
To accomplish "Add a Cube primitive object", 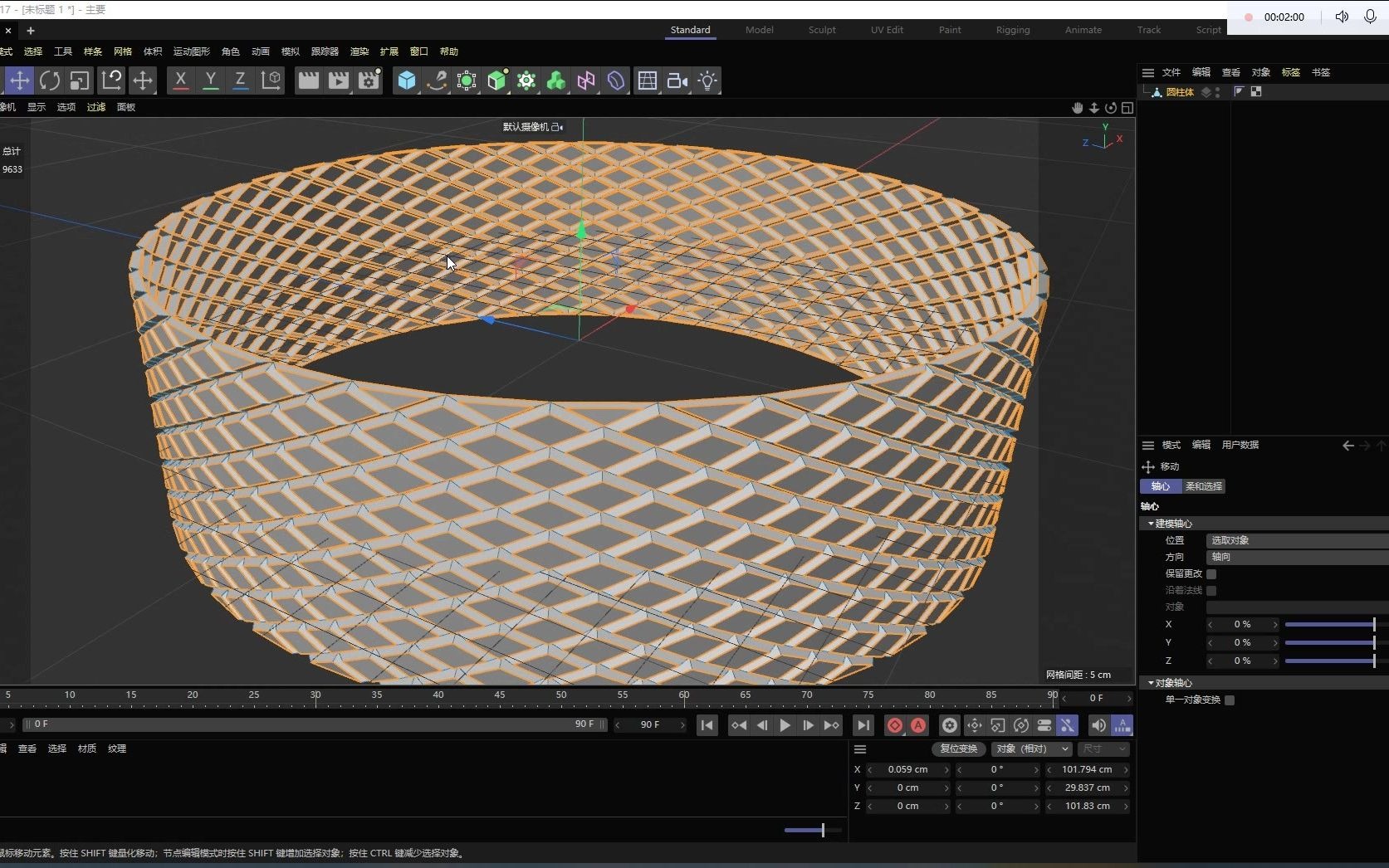I will [x=406, y=80].
